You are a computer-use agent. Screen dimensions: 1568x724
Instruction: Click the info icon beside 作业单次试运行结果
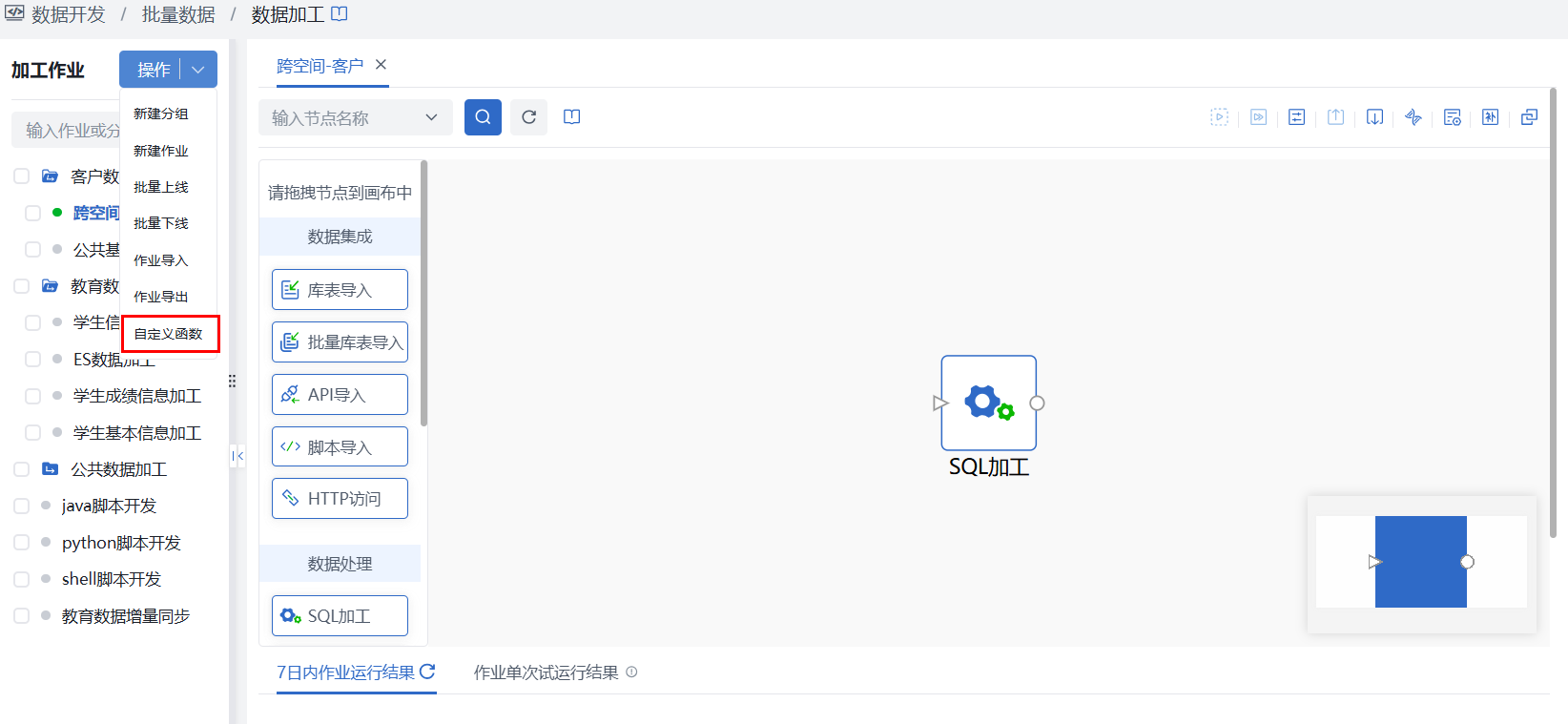[x=631, y=672]
